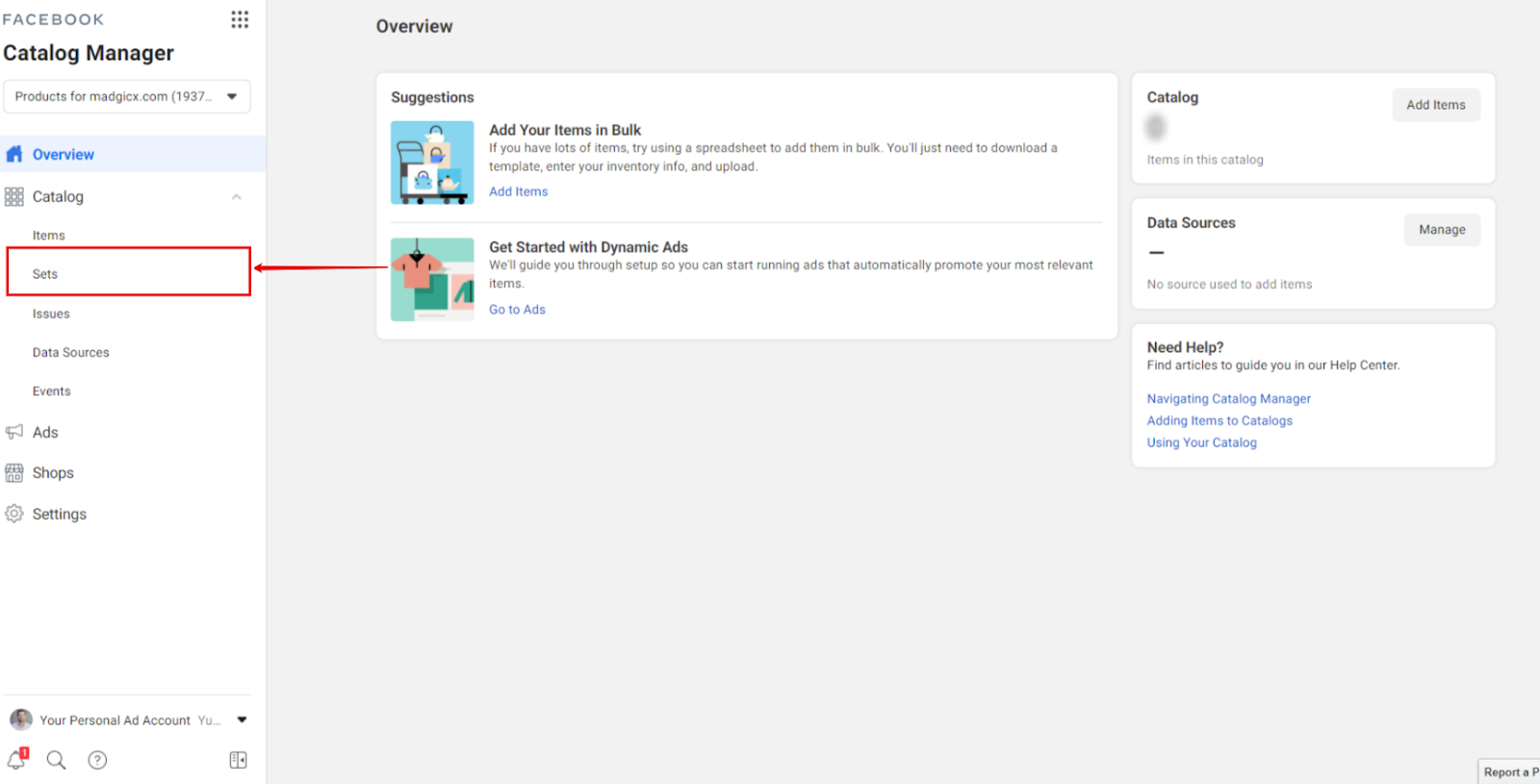
Task: Click the Settings gear icon
Action: (x=14, y=514)
